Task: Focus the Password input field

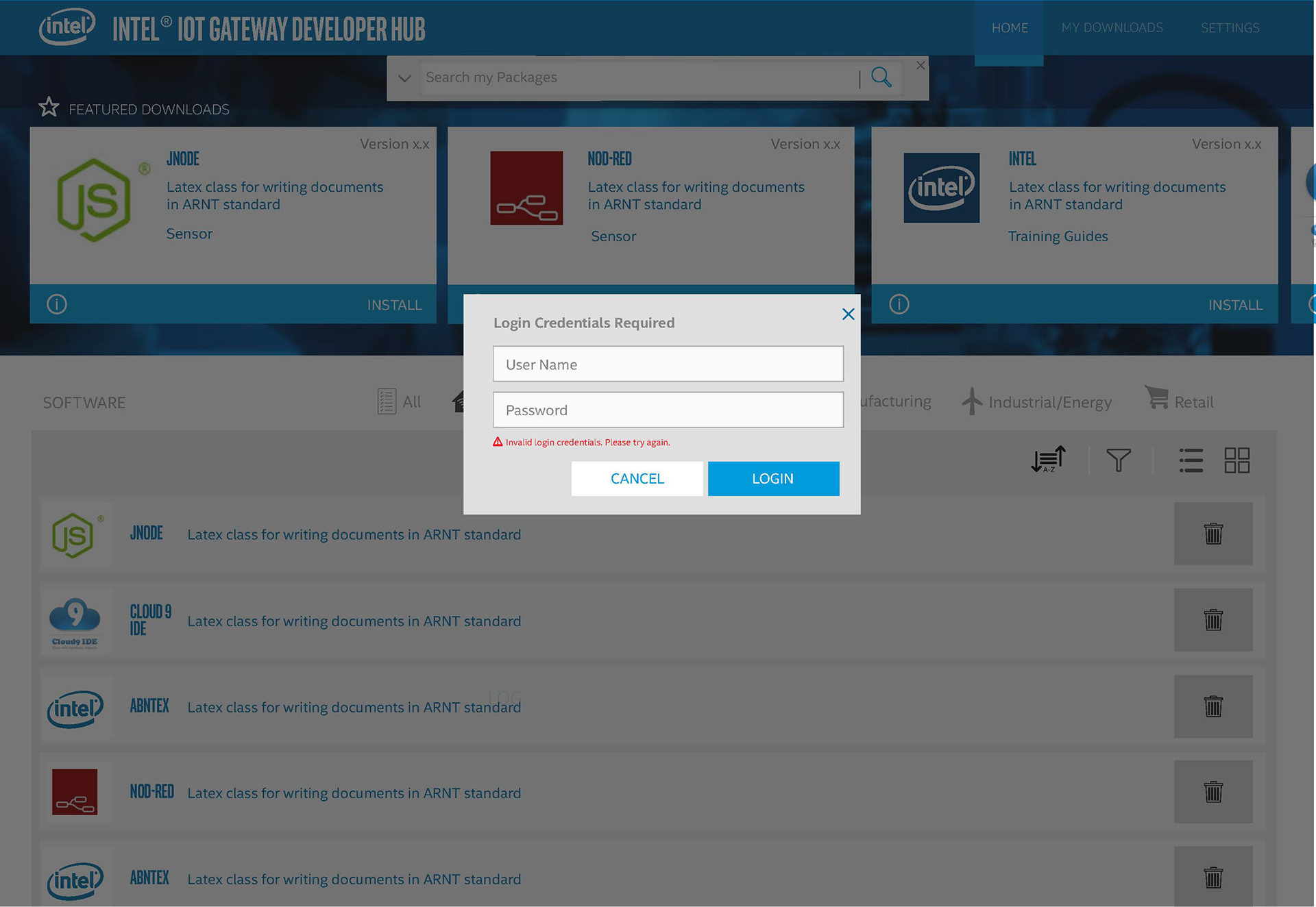Action: pyautogui.click(x=668, y=410)
